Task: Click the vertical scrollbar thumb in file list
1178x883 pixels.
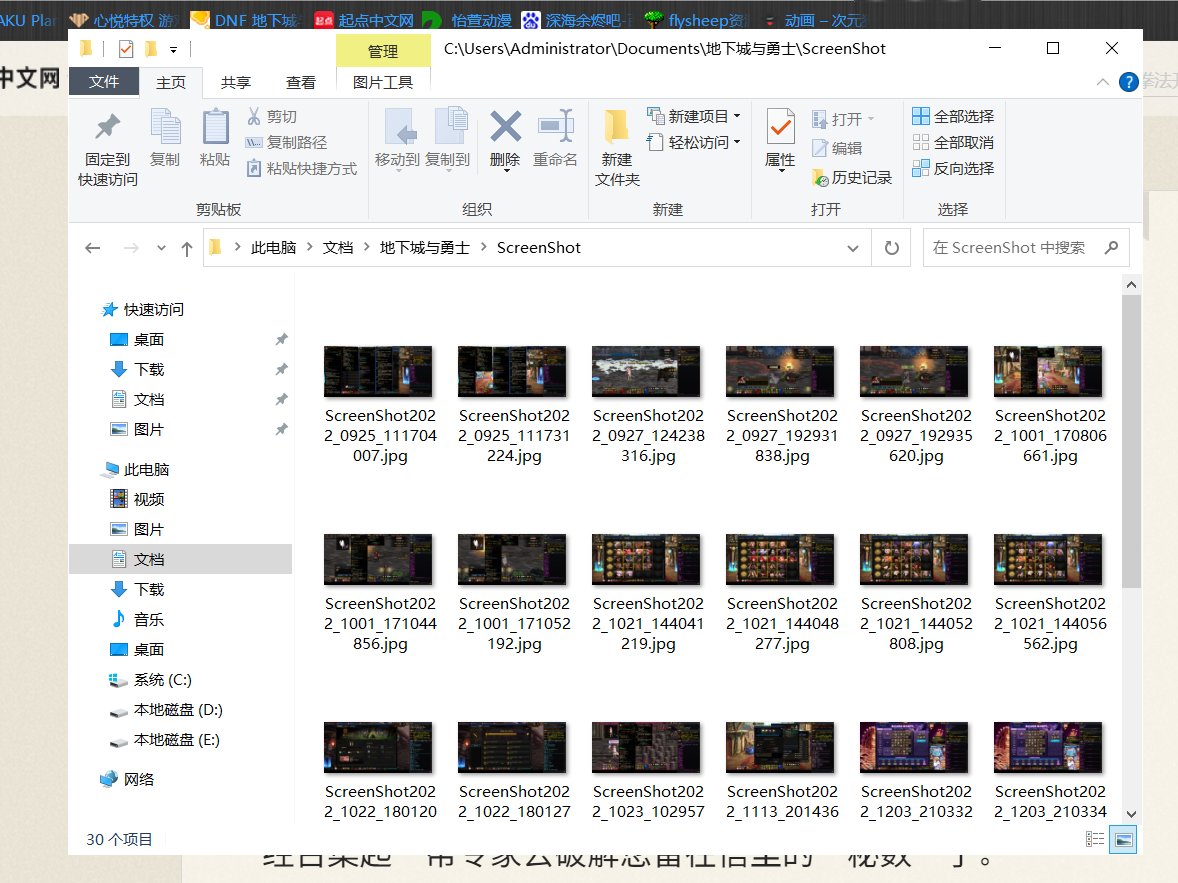Action: click(x=1131, y=442)
